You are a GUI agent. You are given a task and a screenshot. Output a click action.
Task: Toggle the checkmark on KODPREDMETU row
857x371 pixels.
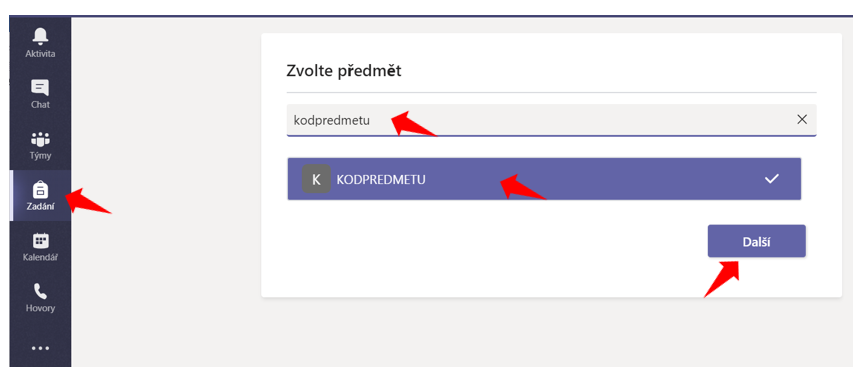click(771, 179)
